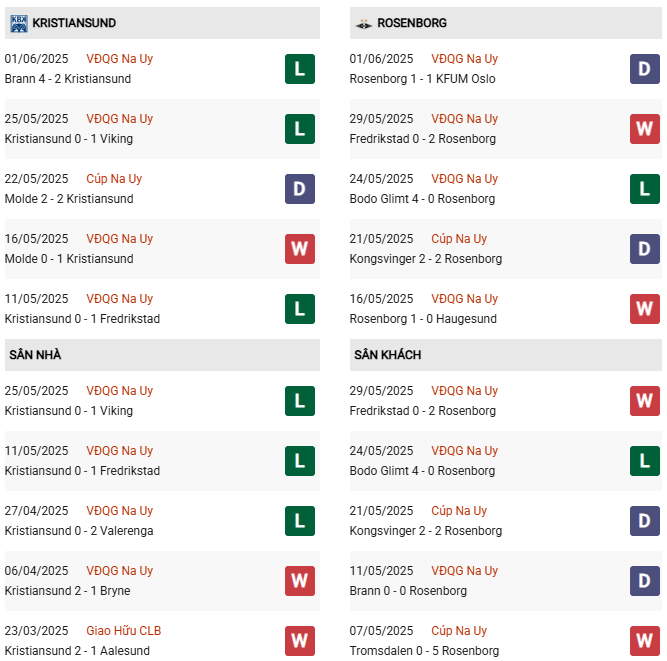Open the Cúp Na Uy link dated 22/05/2025
The image size is (667, 661).
pyautogui.click(x=114, y=179)
